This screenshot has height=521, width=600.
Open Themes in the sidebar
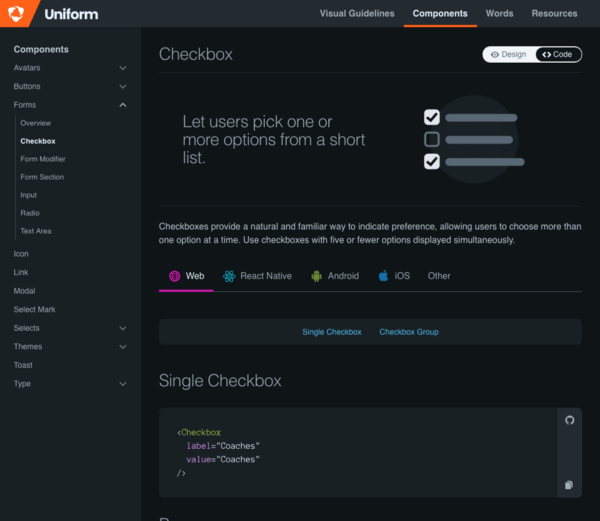[28, 347]
